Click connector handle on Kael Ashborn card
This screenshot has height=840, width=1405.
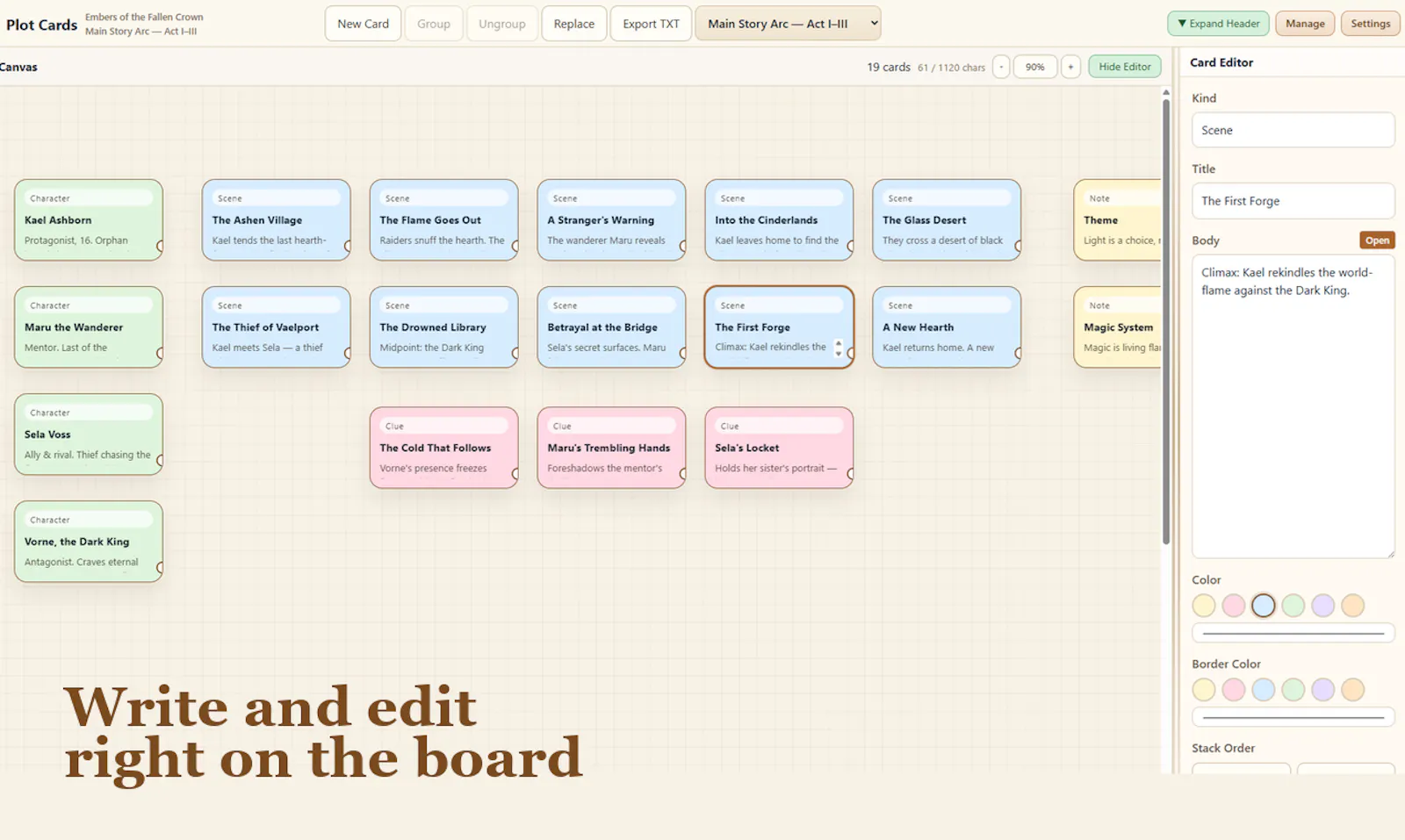click(x=161, y=247)
